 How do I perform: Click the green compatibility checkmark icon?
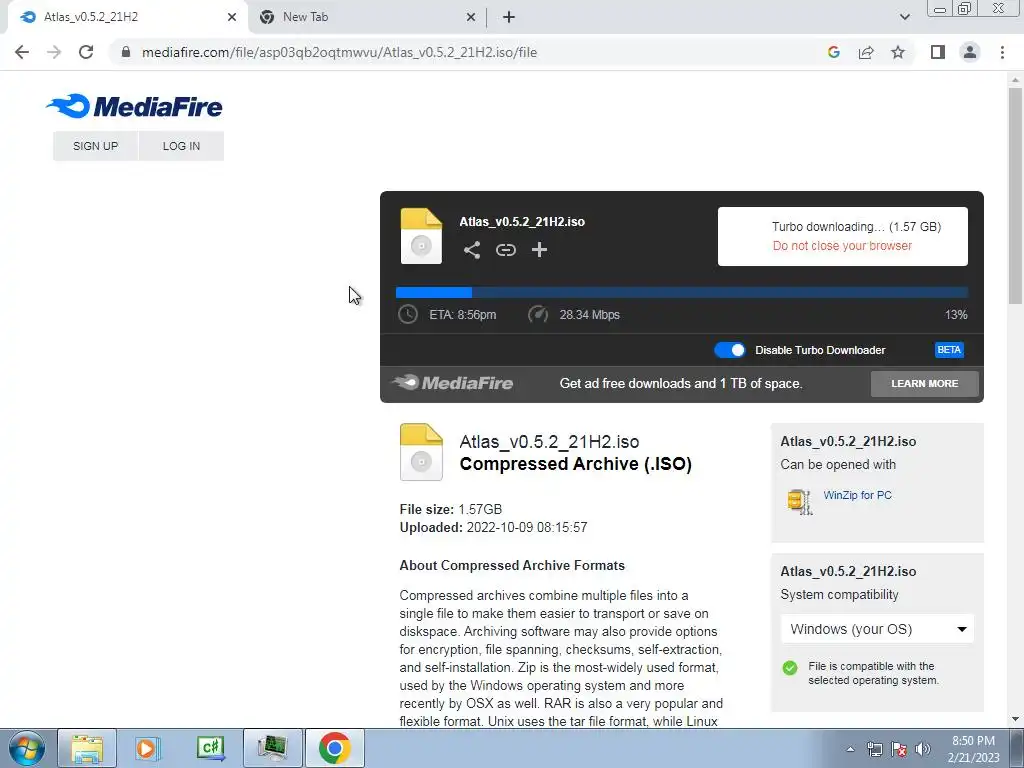coord(790,668)
